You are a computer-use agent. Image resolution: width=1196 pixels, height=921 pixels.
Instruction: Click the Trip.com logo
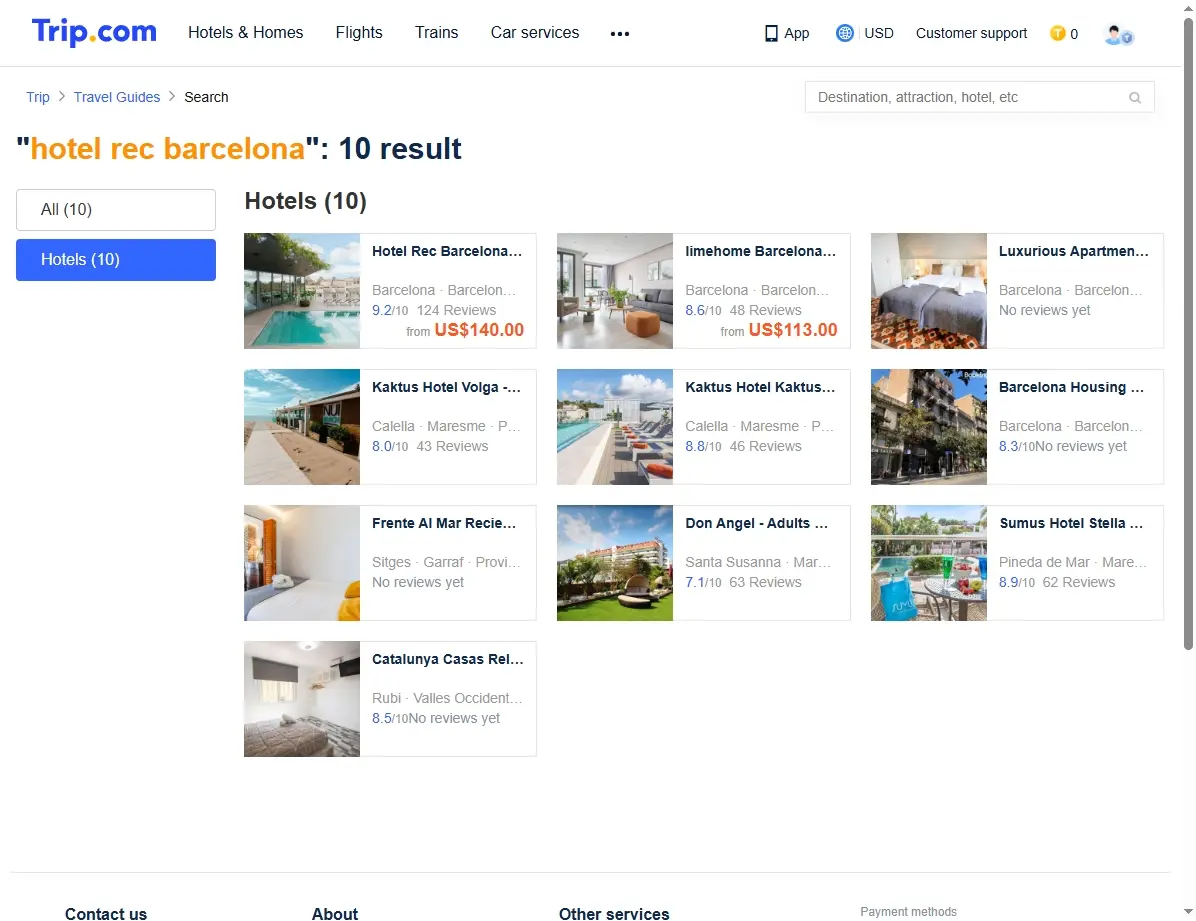pyautogui.click(x=94, y=32)
